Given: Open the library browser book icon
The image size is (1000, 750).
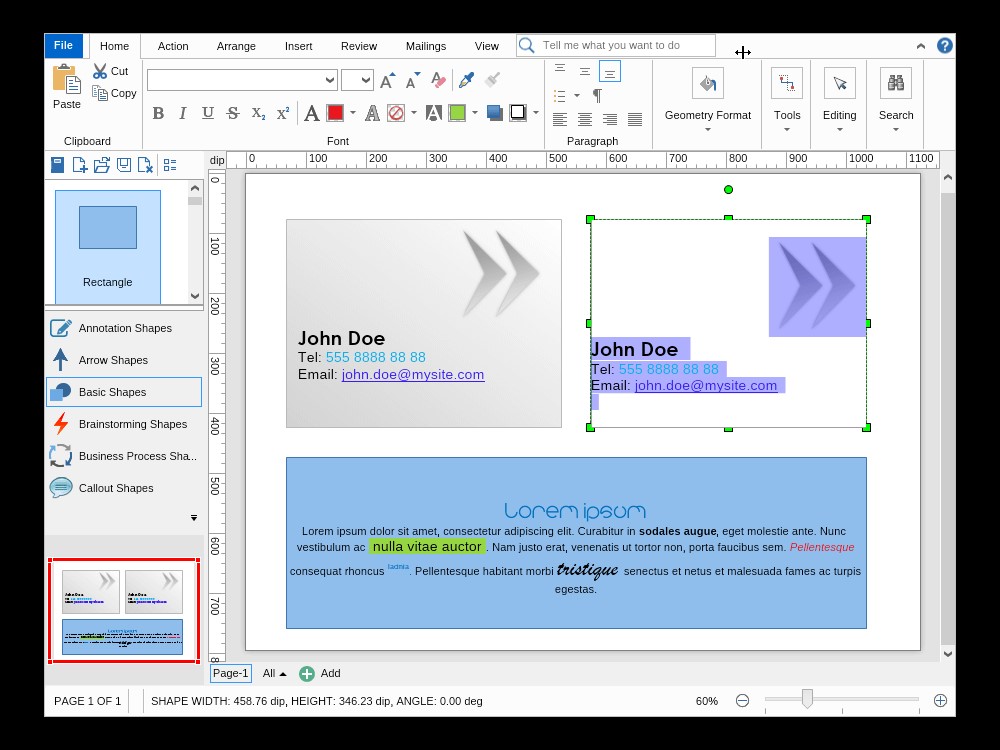Looking at the screenshot, I should [x=57, y=165].
